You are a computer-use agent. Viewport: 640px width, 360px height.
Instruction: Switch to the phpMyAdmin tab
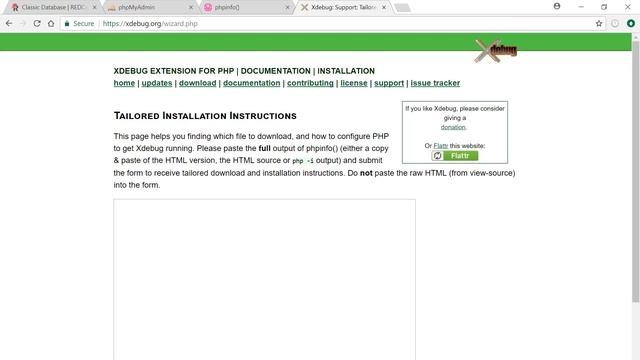[x=149, y=7]
